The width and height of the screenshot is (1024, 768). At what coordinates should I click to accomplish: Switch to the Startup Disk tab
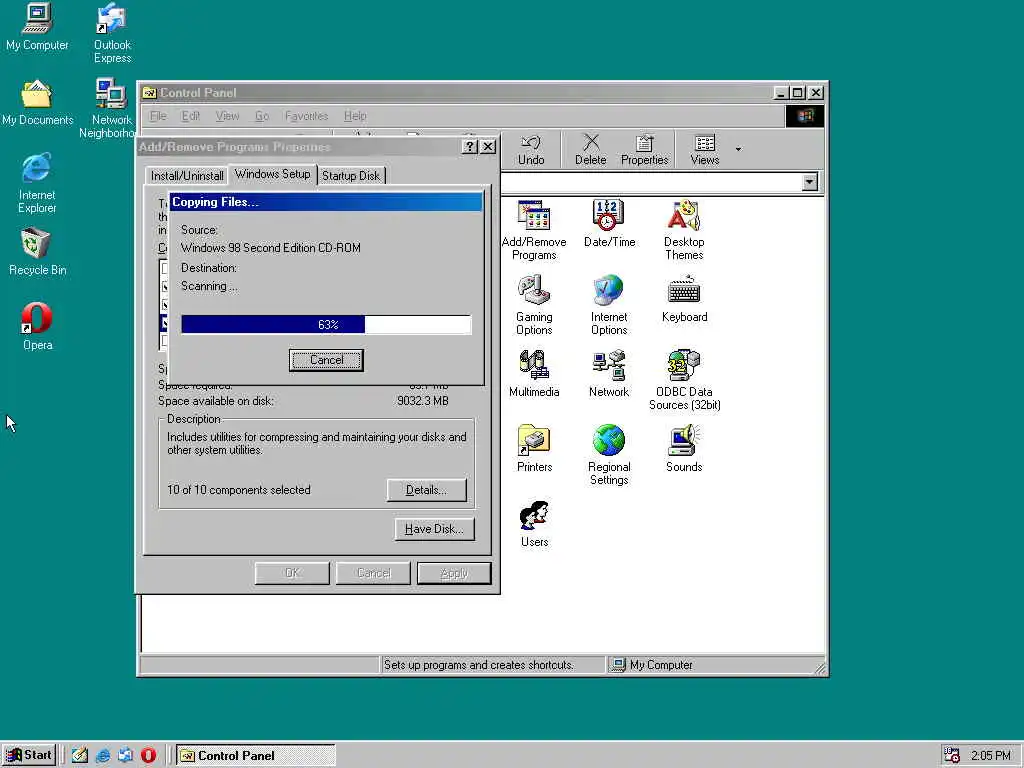(351, 176)
